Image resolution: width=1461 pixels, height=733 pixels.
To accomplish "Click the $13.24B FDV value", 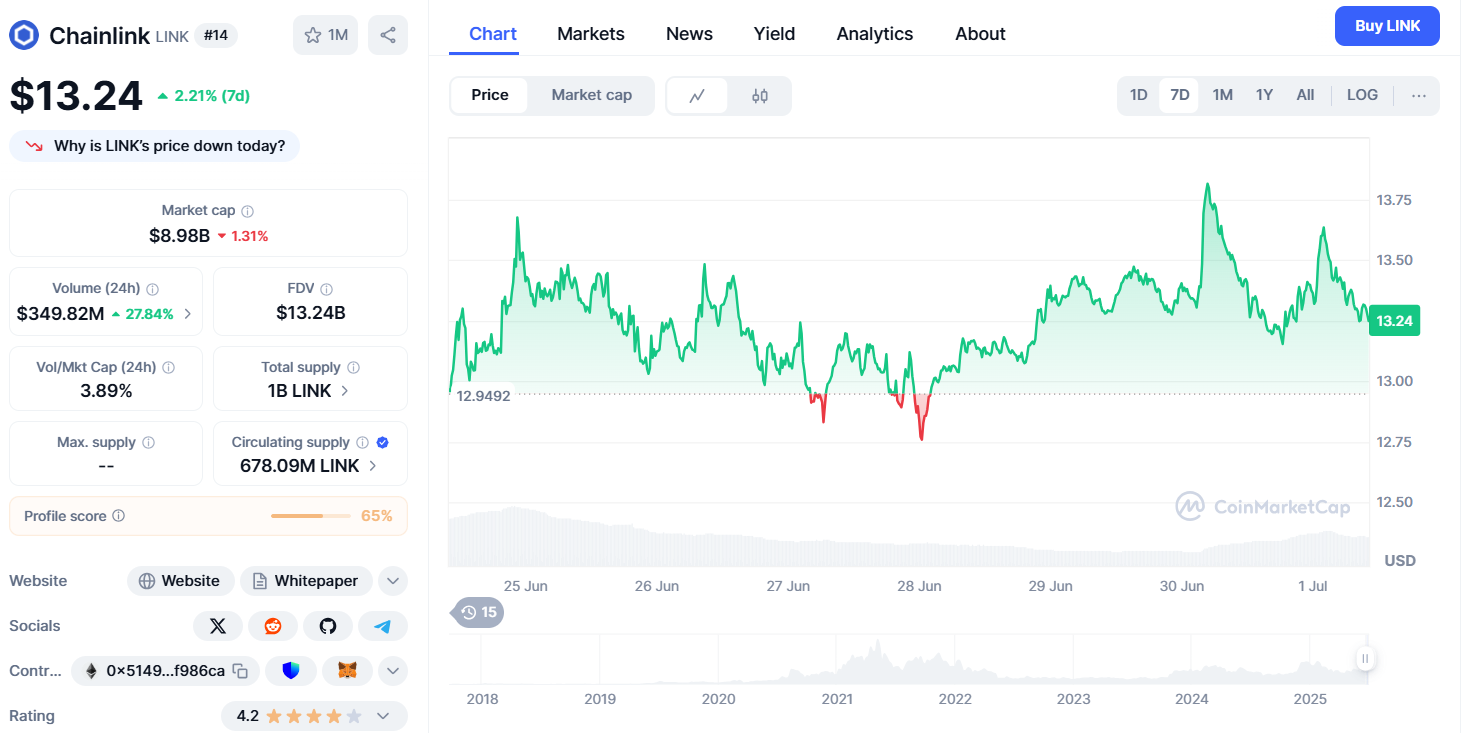I will (311, 313).
